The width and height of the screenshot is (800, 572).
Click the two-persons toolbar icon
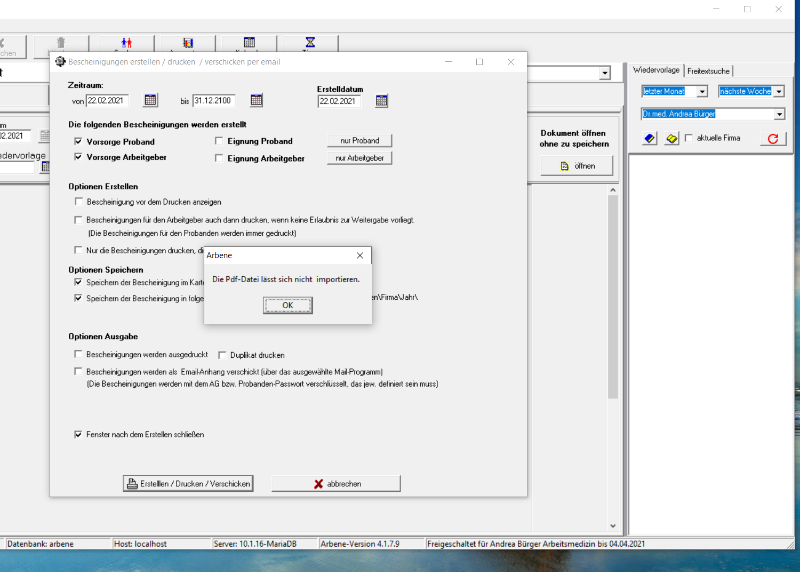[x=126, y=44]
